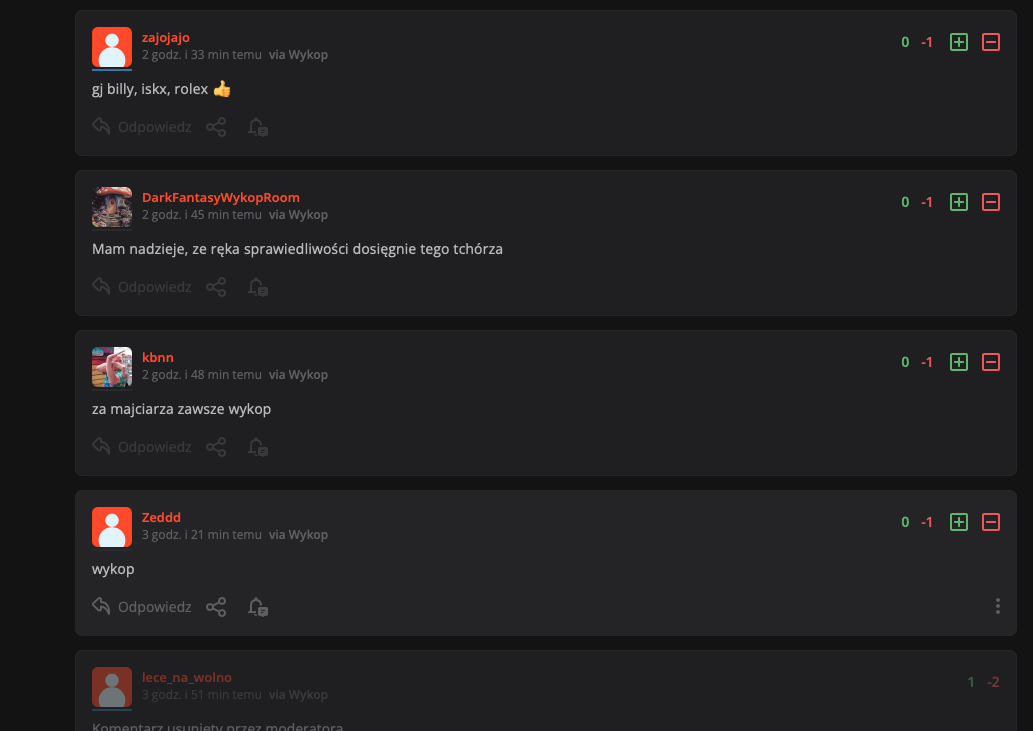Viewport: 1033px width, 731px height.
Task: Click DarkFantasyWykopRoom's avatar image
Action: (x=112, y=207)
